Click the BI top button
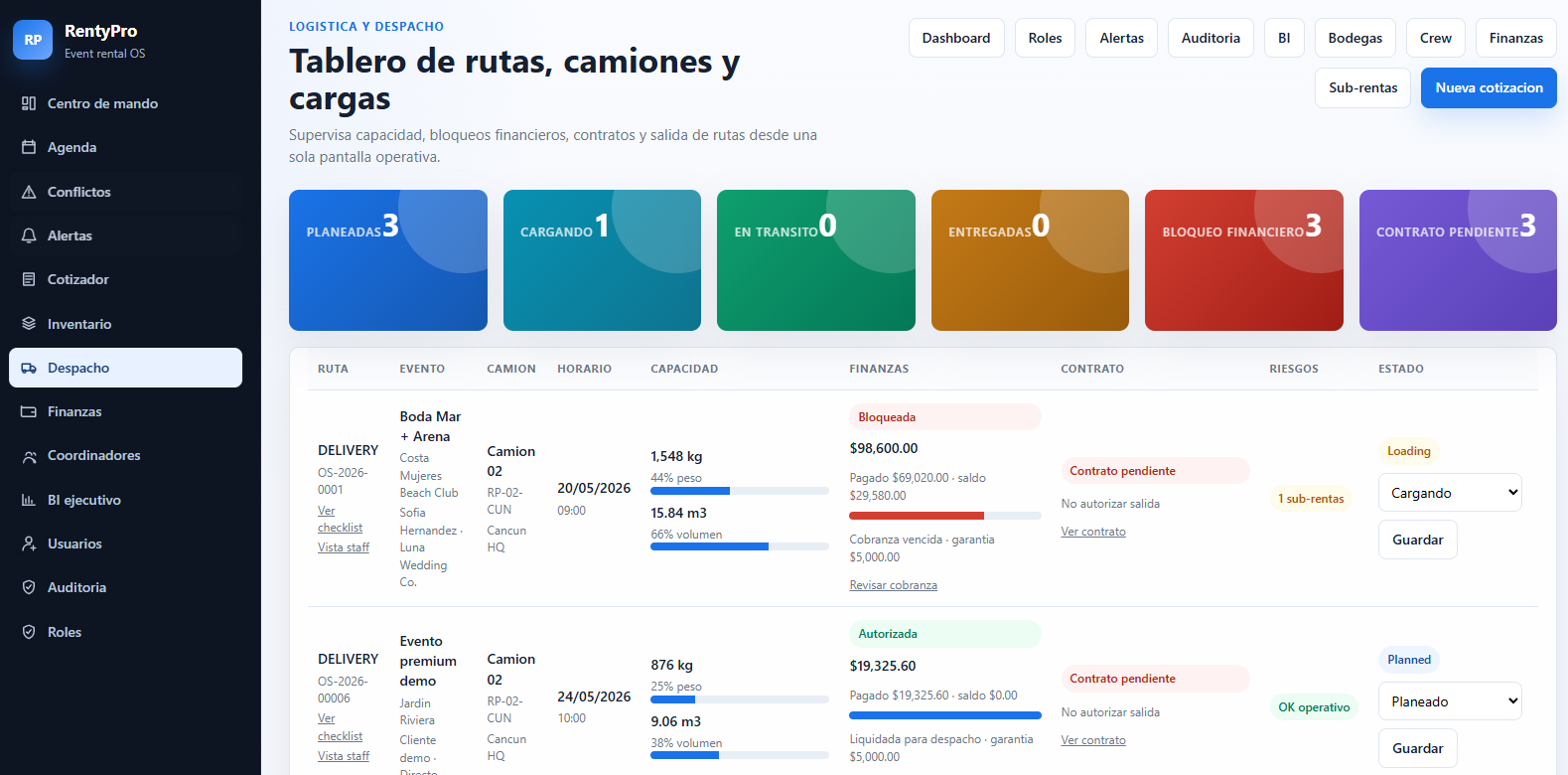 tap(1284, 38)
